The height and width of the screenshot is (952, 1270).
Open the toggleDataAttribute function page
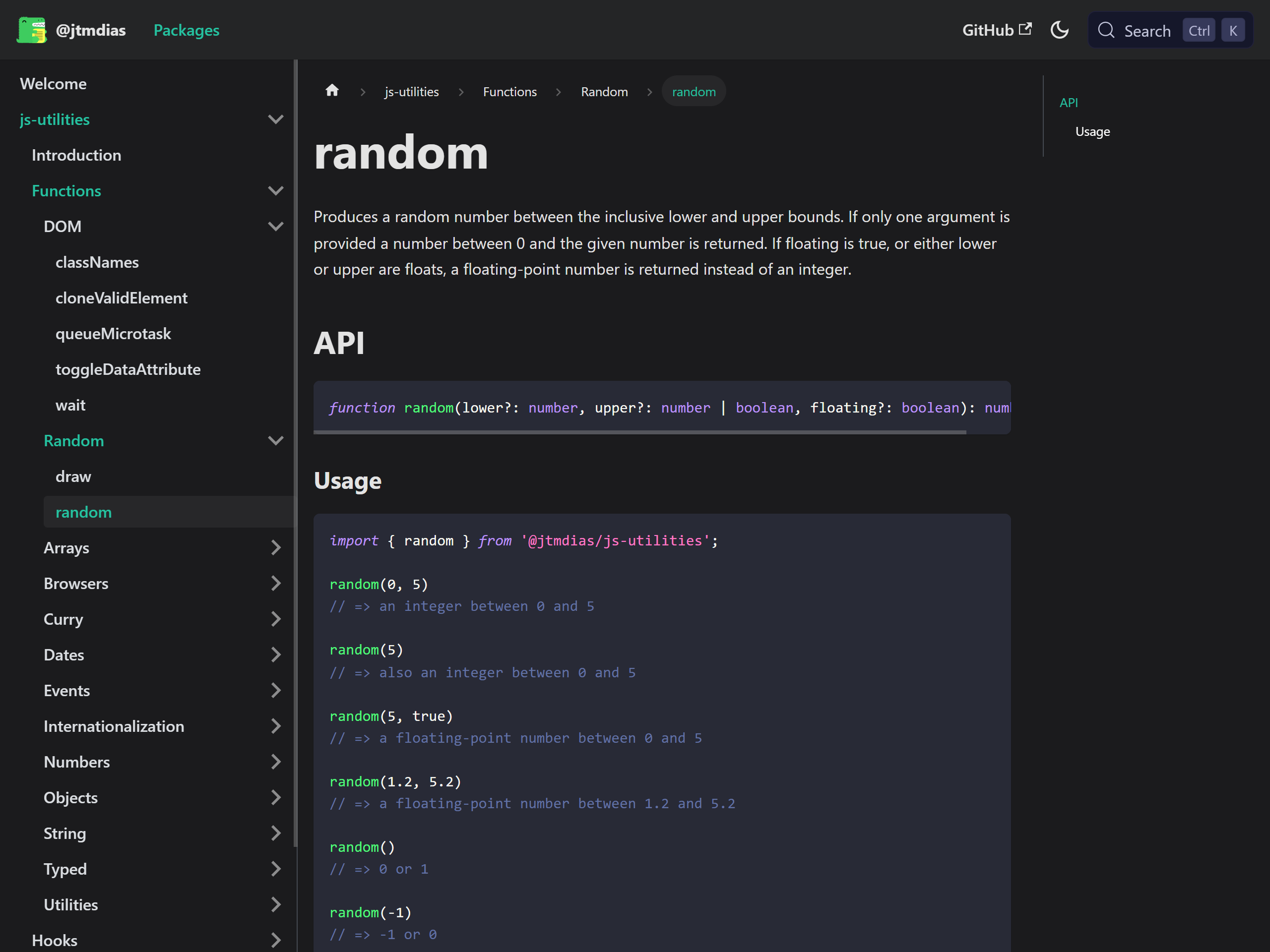point(128,369)
